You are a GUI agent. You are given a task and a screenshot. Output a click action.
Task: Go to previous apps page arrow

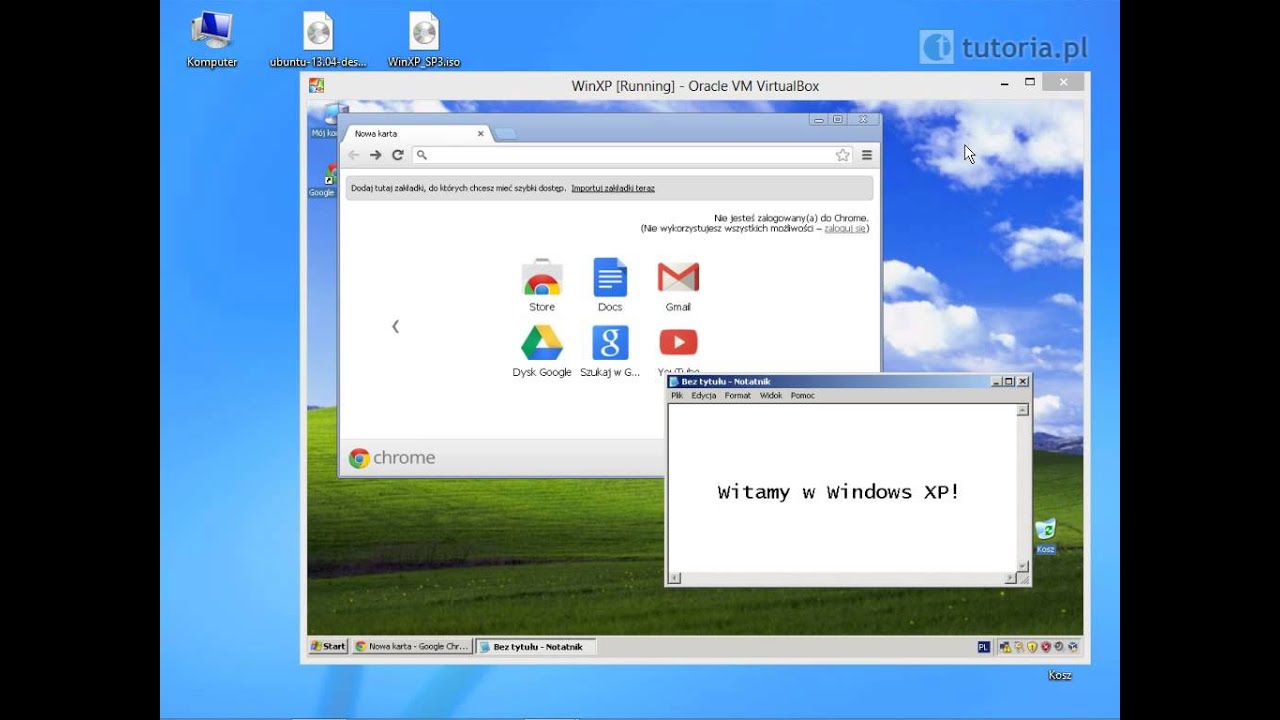click(x=395, y=326)
